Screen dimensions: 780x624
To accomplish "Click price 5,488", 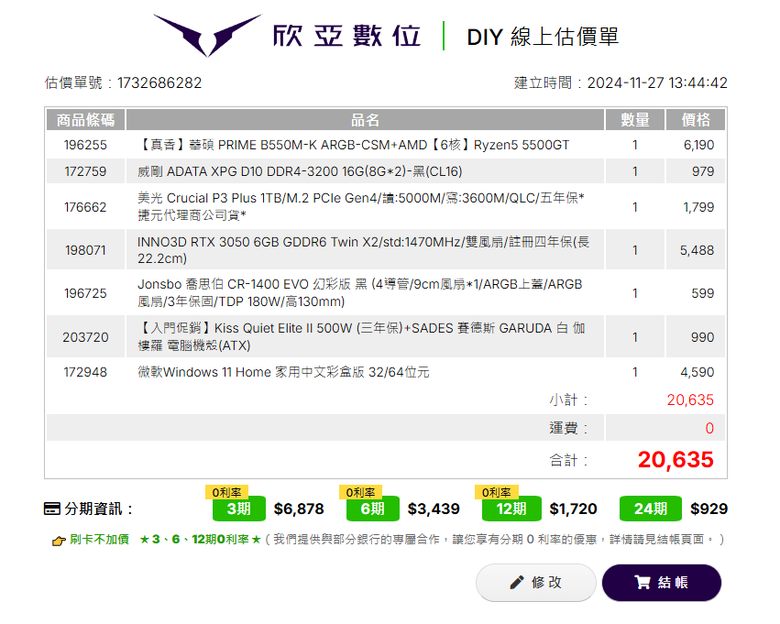I will [x=697, y=250].
